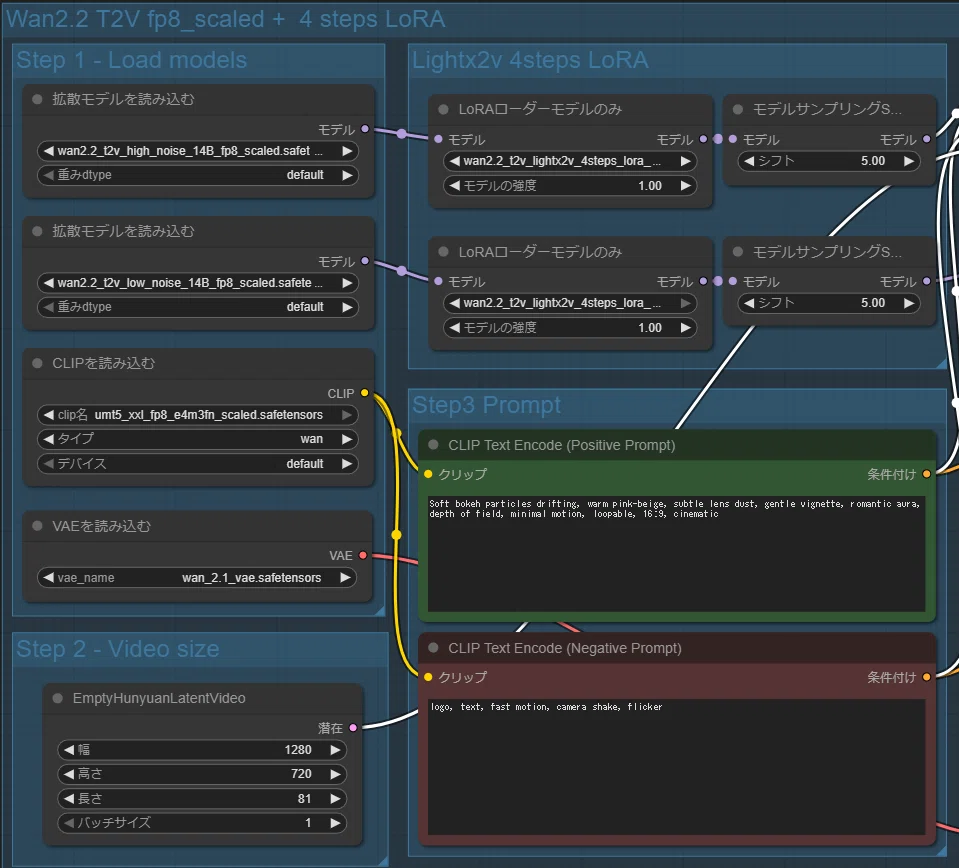
Task: Click the 条件付け output slot on the Positive Prompt node
Action: coord(927,474)
